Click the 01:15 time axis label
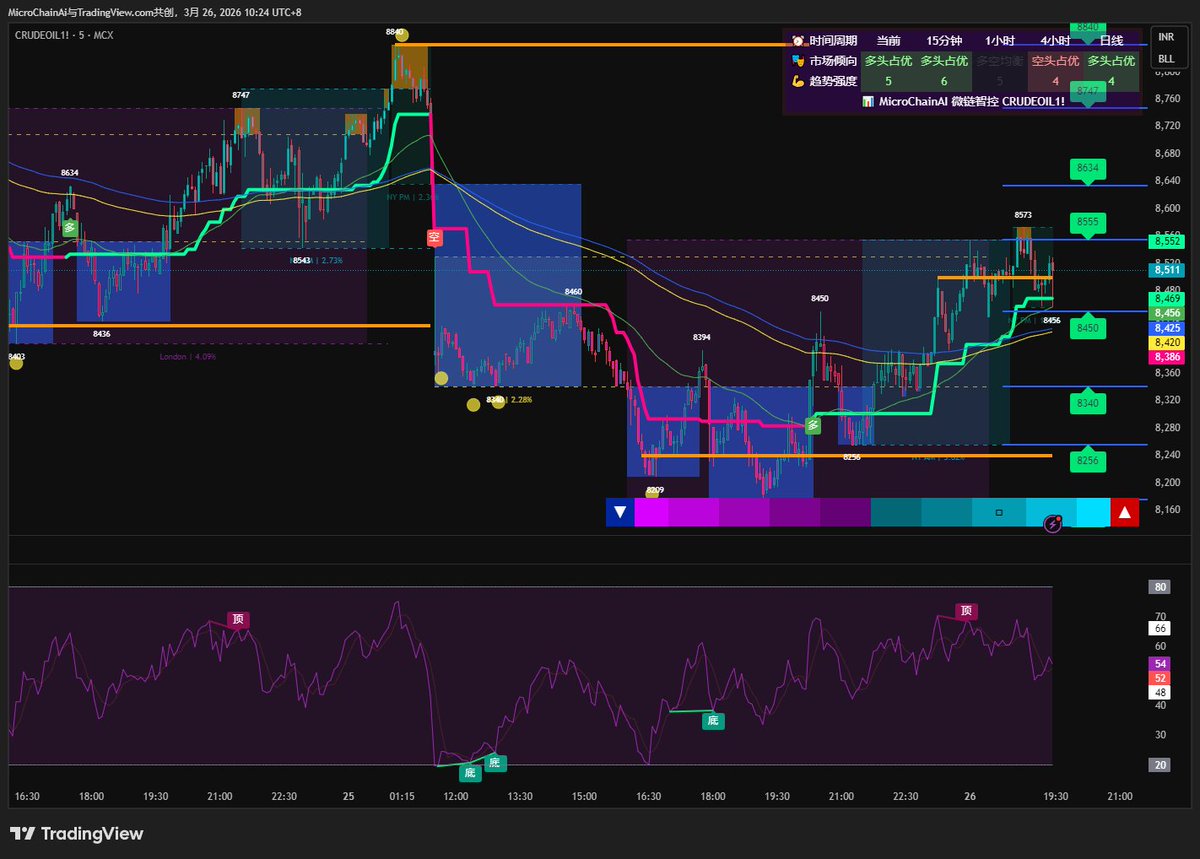The image size is (1200, 859). click(402, 797)
